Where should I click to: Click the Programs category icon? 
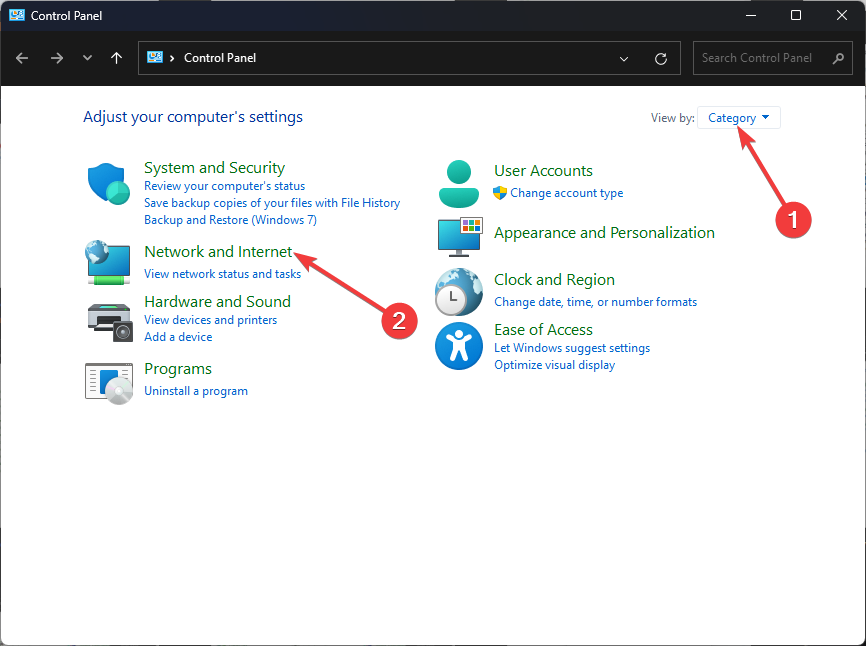(108, 381)
